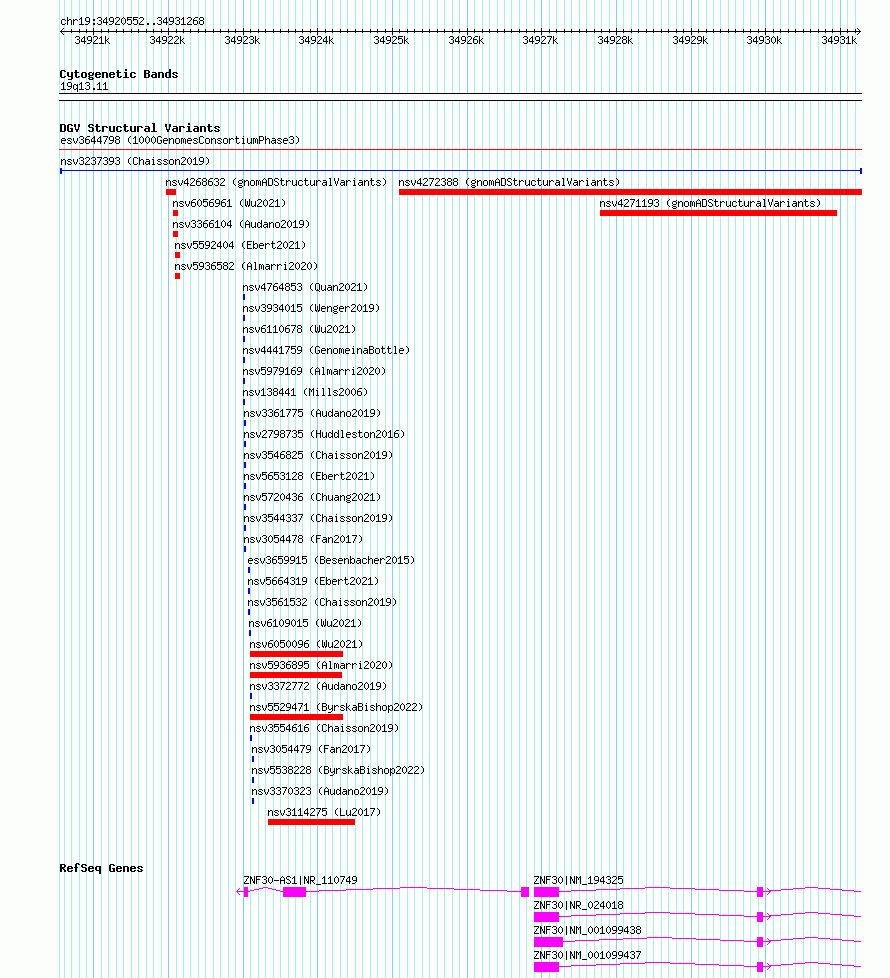
Task: Open esv3659915 (Besenbacher2015) variant
Action: pos(331,560)
